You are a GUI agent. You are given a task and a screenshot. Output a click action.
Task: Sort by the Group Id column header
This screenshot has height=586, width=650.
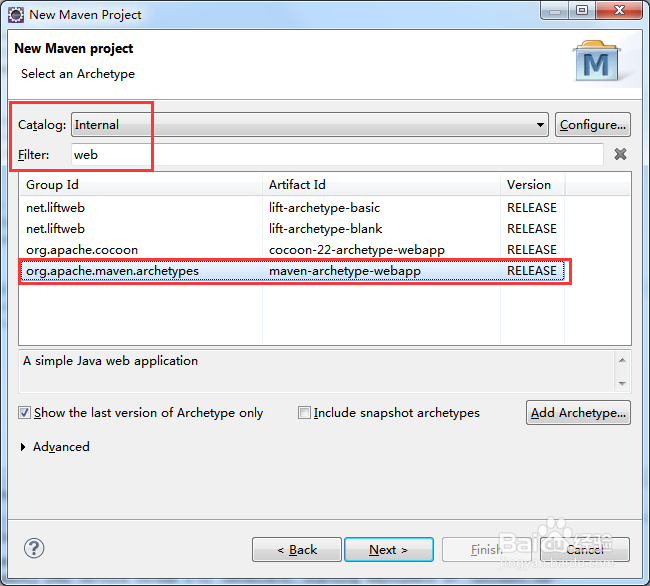(x=141, y=185)
